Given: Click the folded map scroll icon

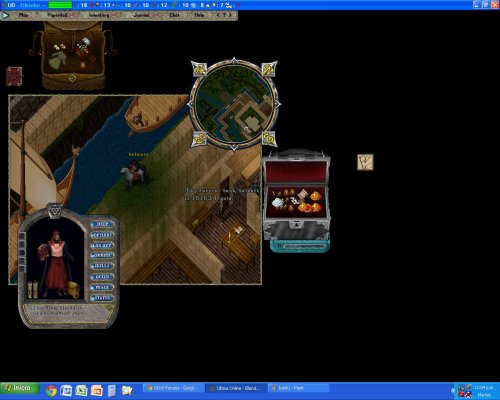Looking at the screenshot, I should tap(365, 162).
